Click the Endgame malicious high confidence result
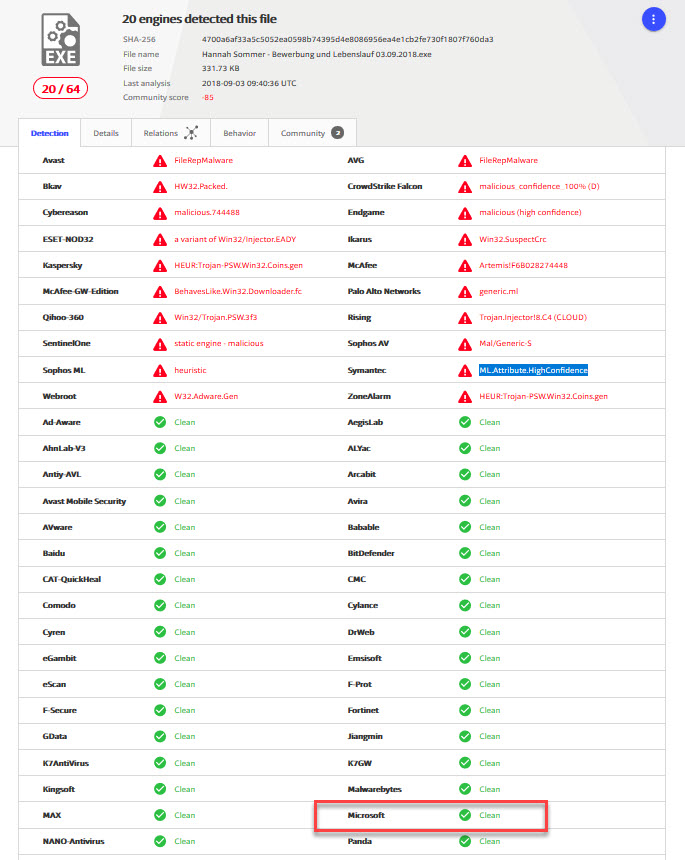This screenshot has width=685, height=860. pos(530,212)
